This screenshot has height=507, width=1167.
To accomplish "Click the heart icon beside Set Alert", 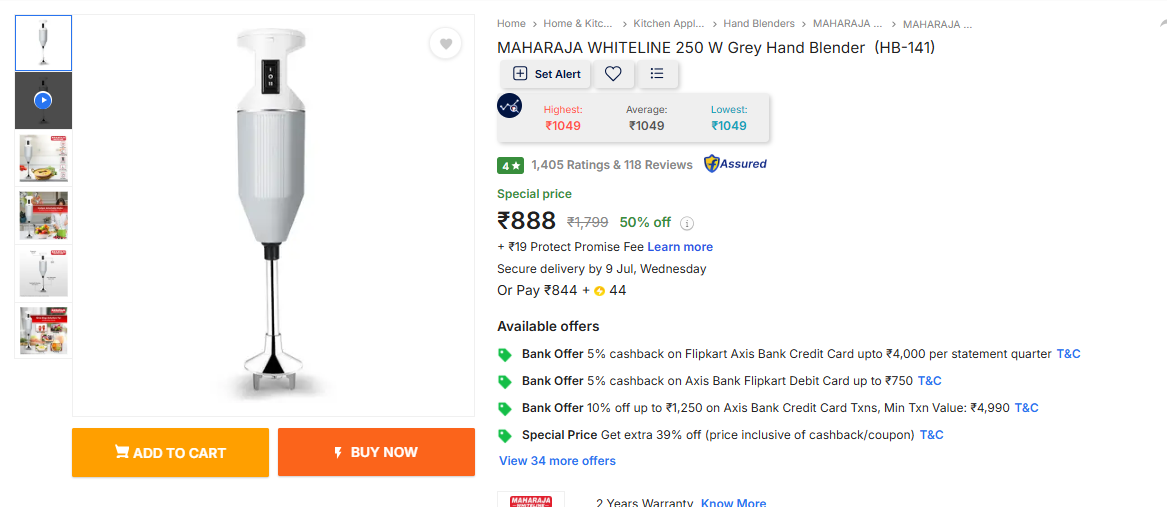I will click(x=613, y=73).
